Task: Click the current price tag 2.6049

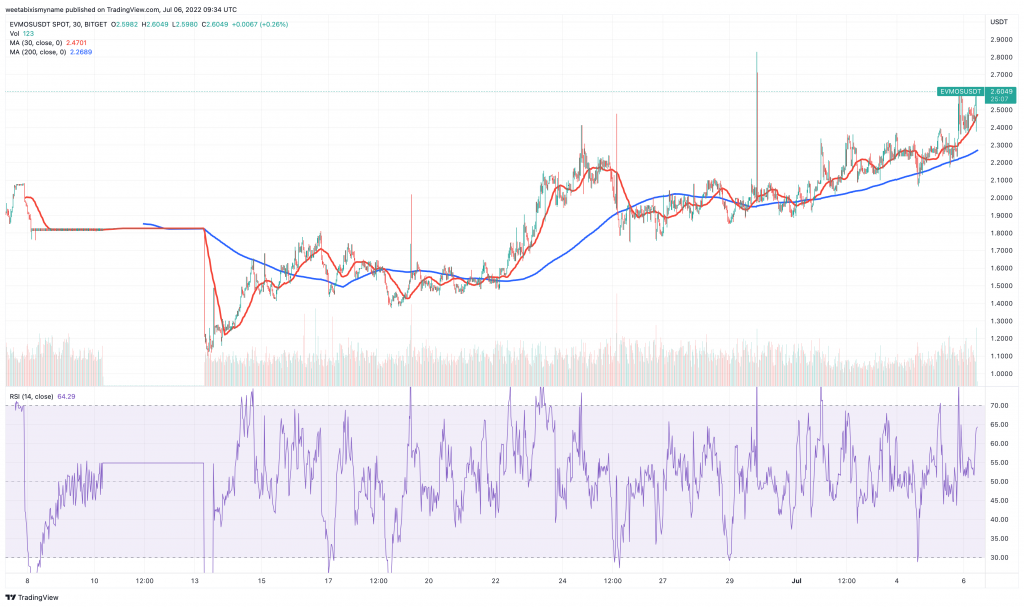Action: 1001,91
